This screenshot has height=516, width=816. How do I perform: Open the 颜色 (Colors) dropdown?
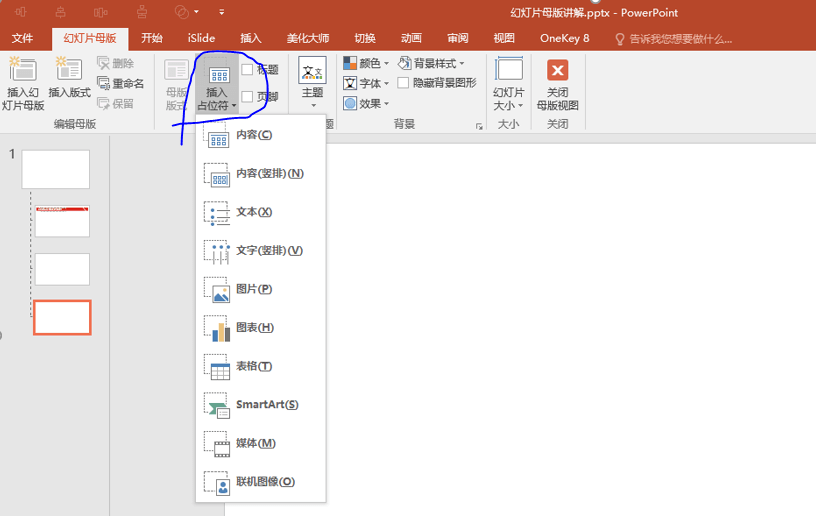point(366,64)
